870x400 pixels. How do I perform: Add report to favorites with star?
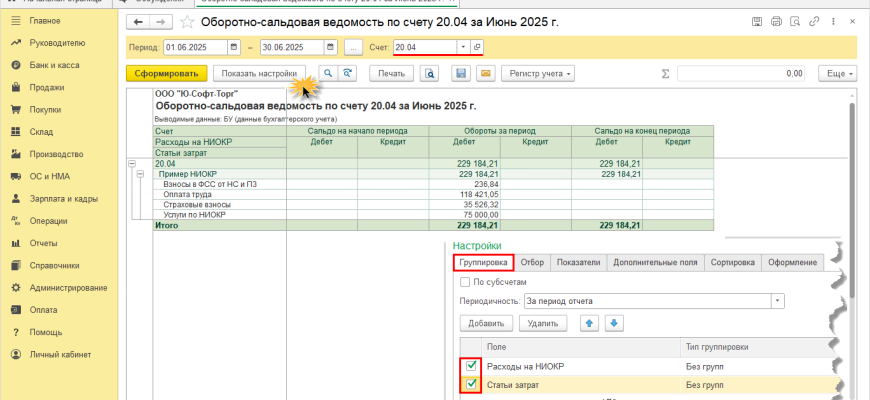186,21
